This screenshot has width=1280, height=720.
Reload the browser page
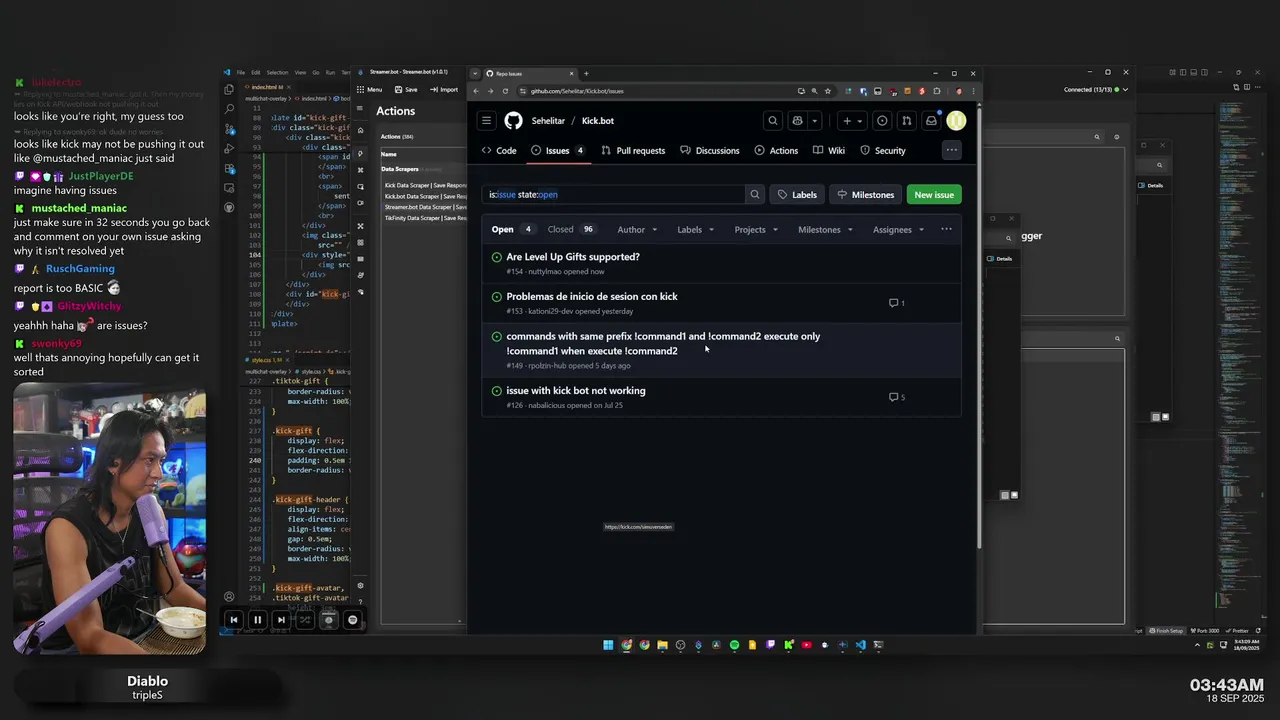click(505, 91)
